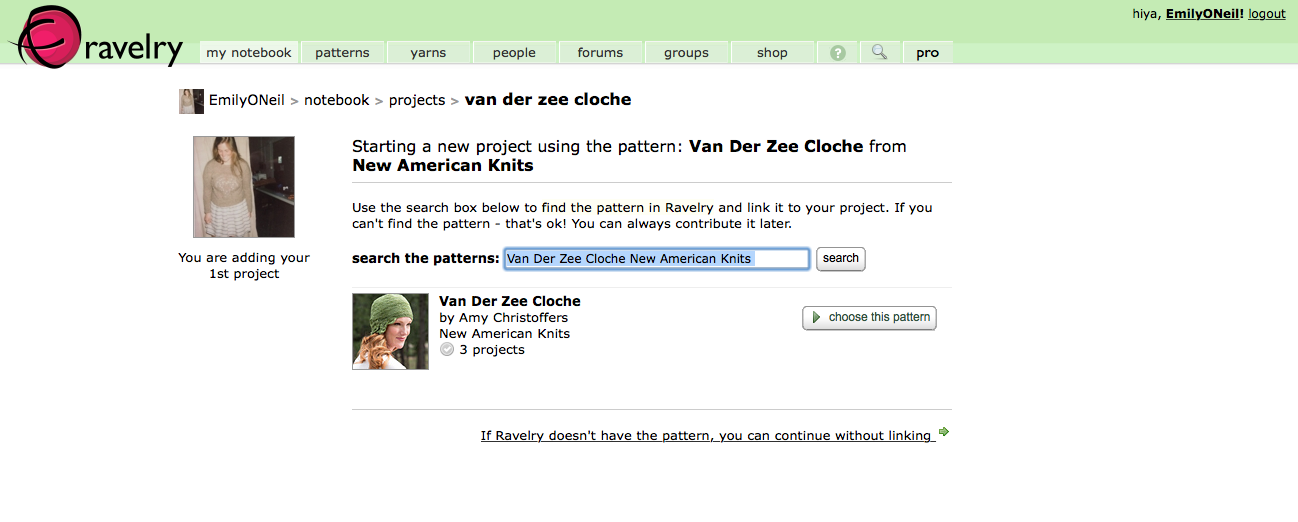Open the my notebook tab
Screen dimensions: 1298x522
coord(249,53)
